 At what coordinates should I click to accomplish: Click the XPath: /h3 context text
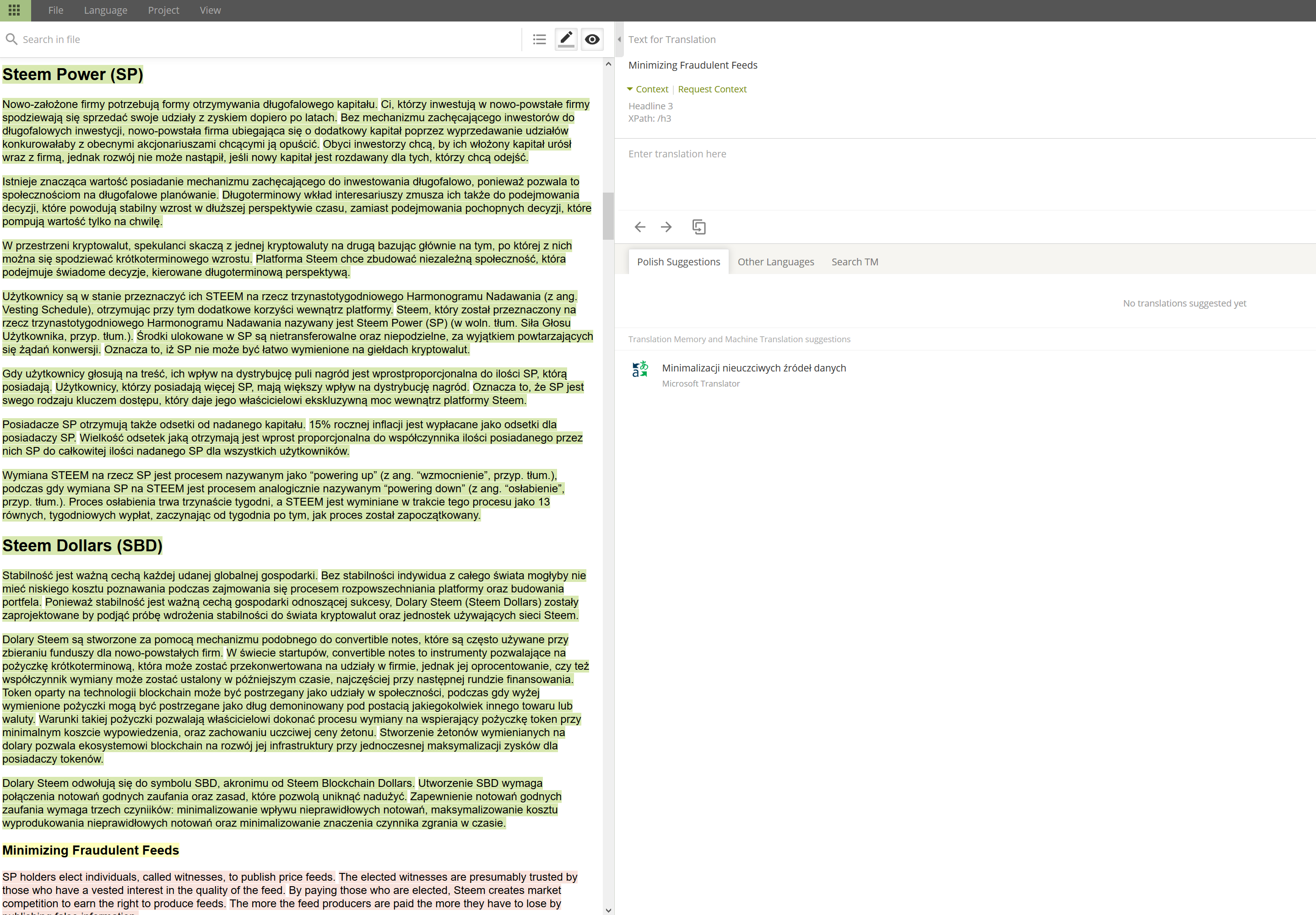[x=650, y=118]
